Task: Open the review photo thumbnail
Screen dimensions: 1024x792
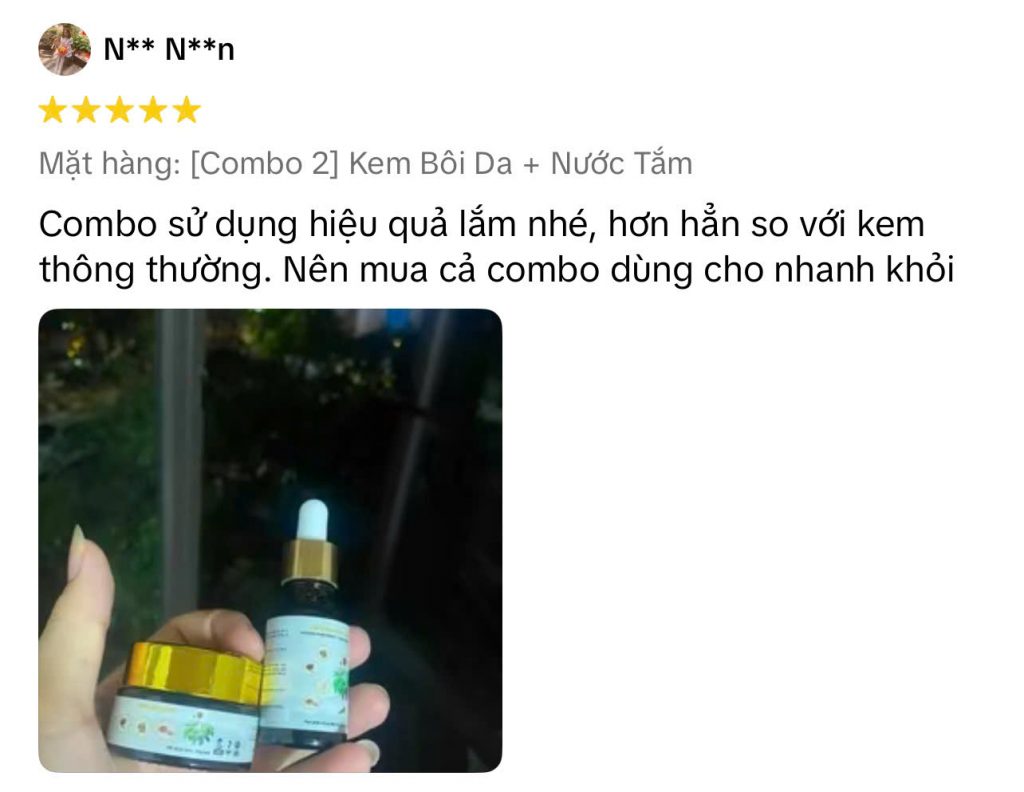Action: (270, 541)
